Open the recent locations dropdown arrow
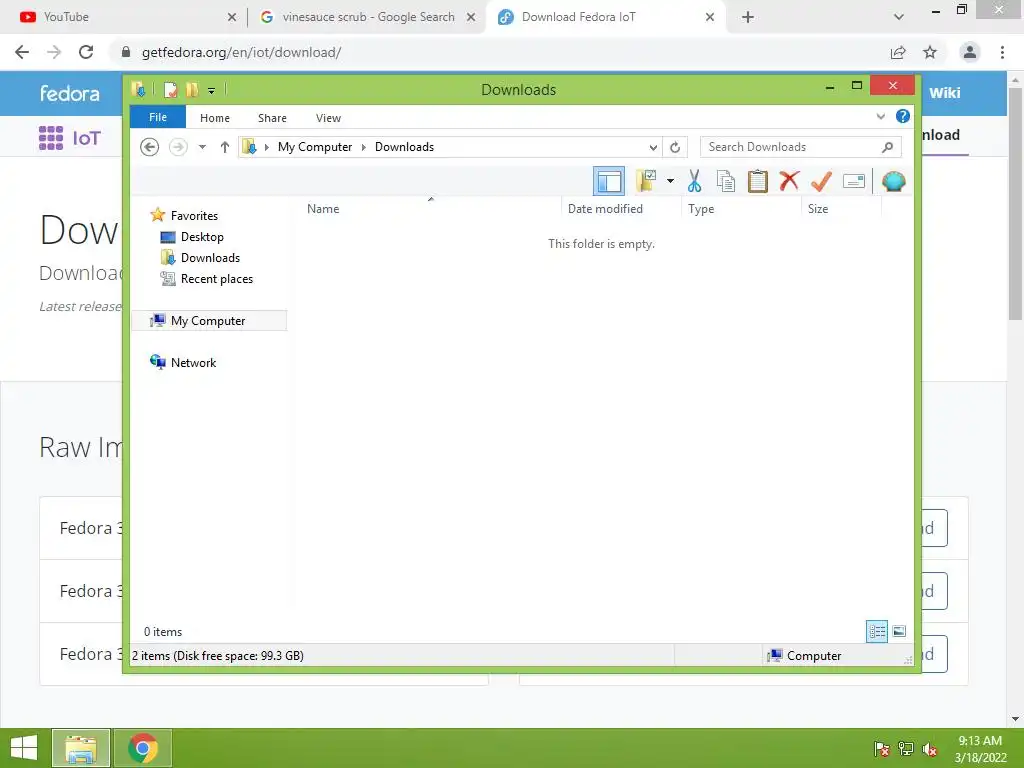Screen dimensions: 1024x768 (x=202, y=147)
